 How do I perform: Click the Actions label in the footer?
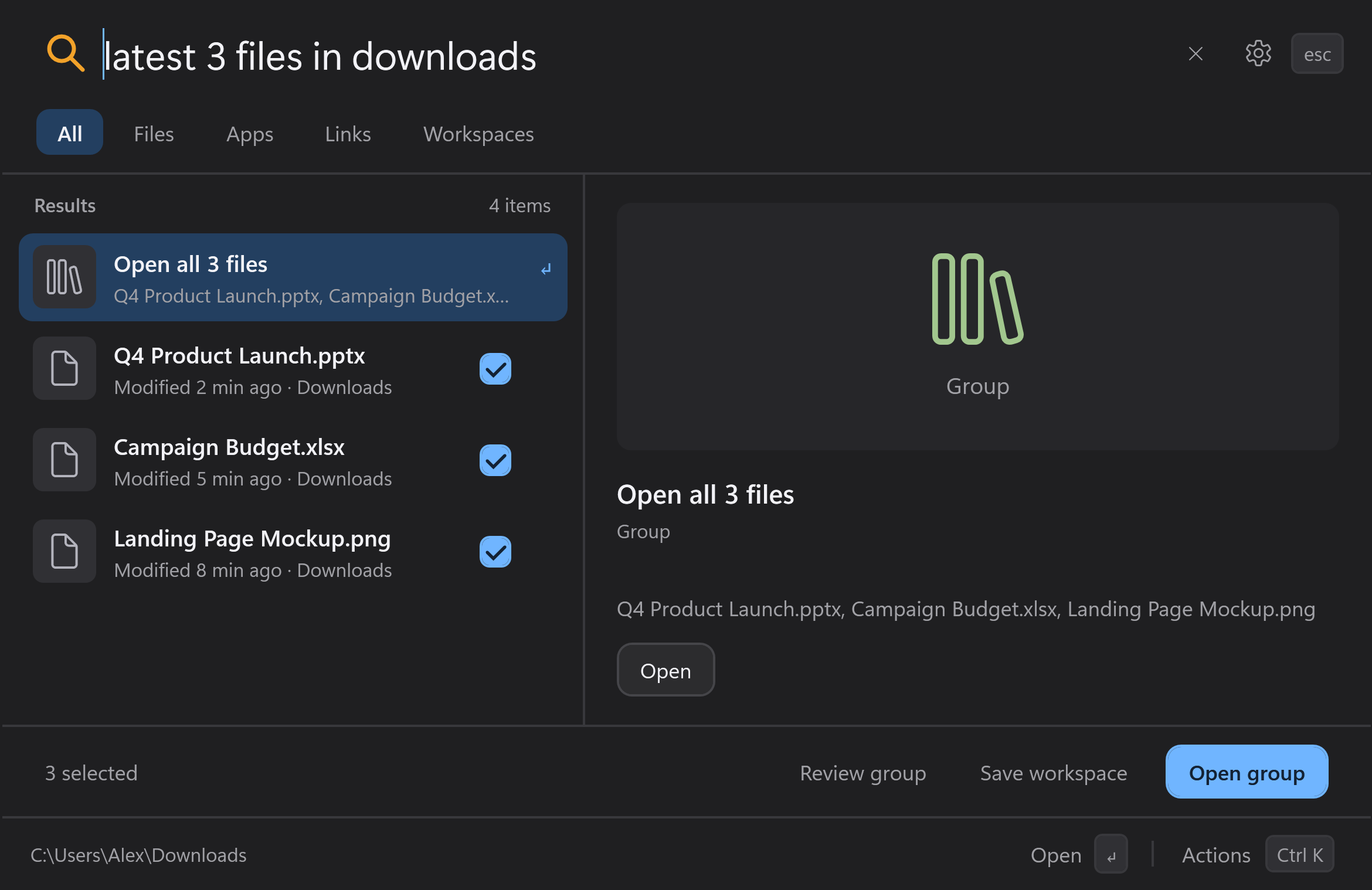[x=1216, y=855]
